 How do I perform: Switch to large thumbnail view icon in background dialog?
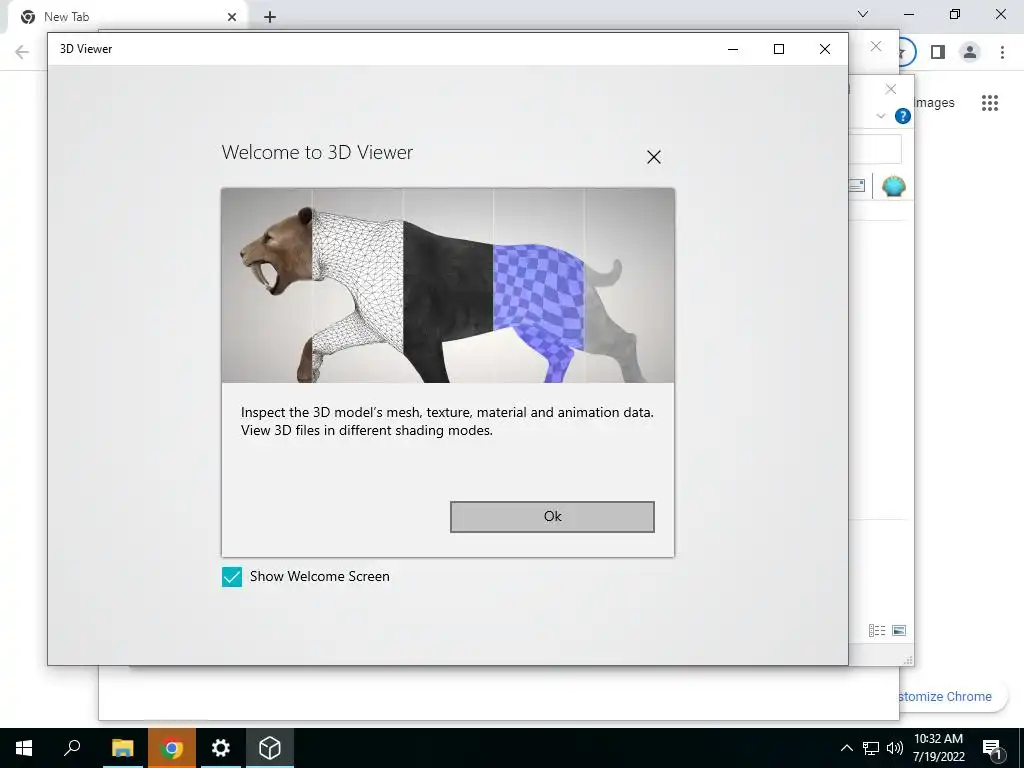[x=899, y=630]
